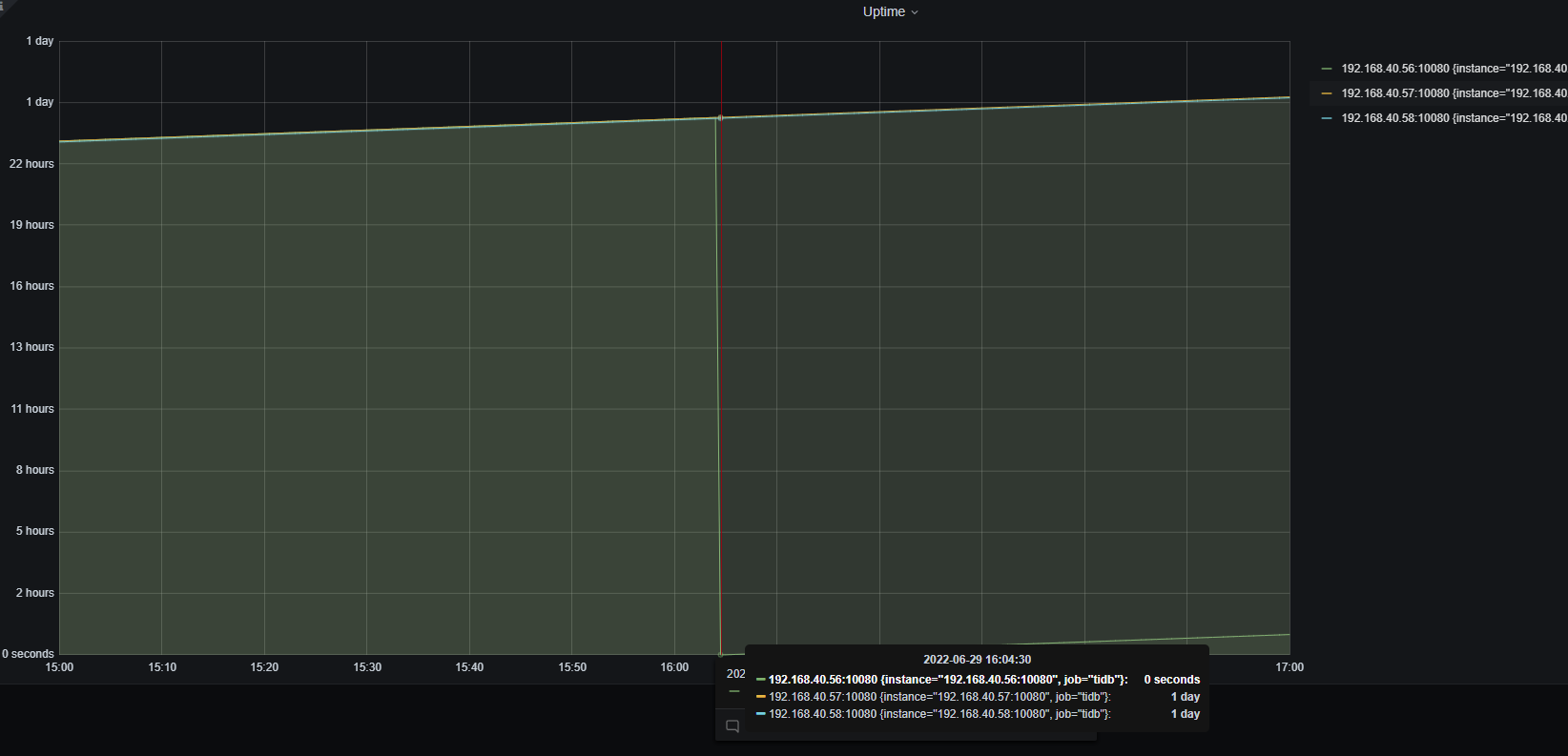
Task: Click the upper data point on the red crosshair
Action: [x=721, y=118]
